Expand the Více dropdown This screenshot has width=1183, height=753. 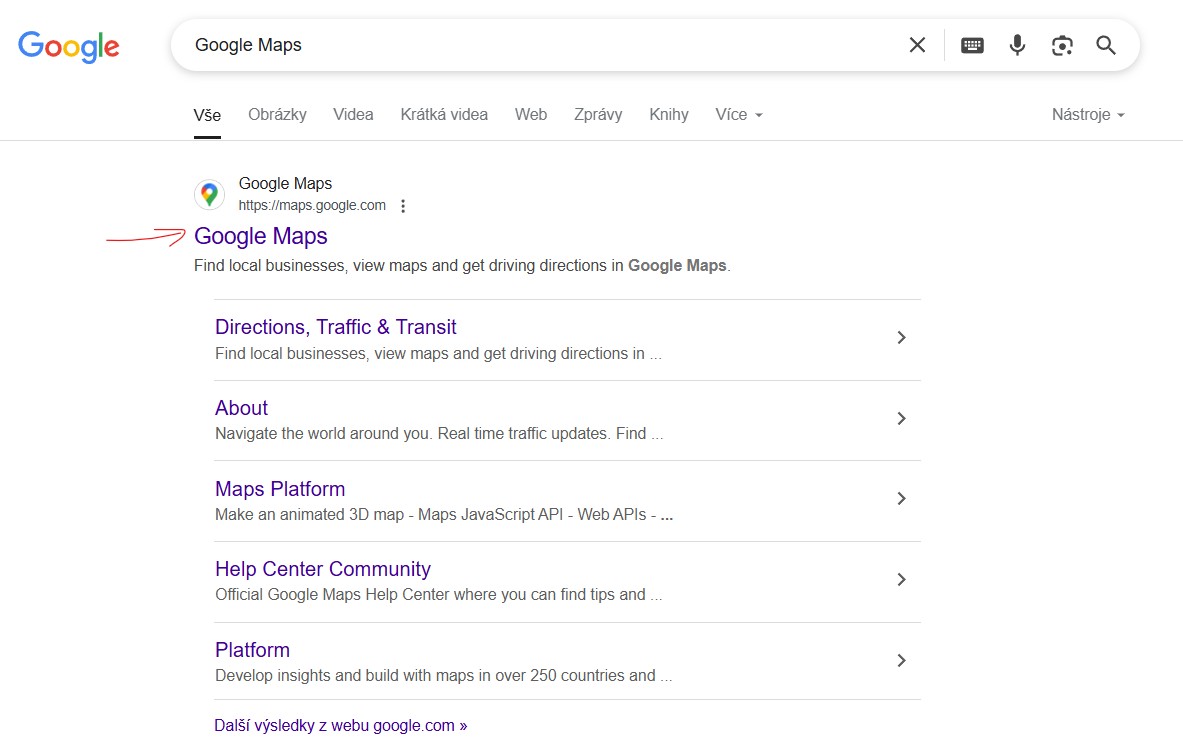[x=739, y=115]
